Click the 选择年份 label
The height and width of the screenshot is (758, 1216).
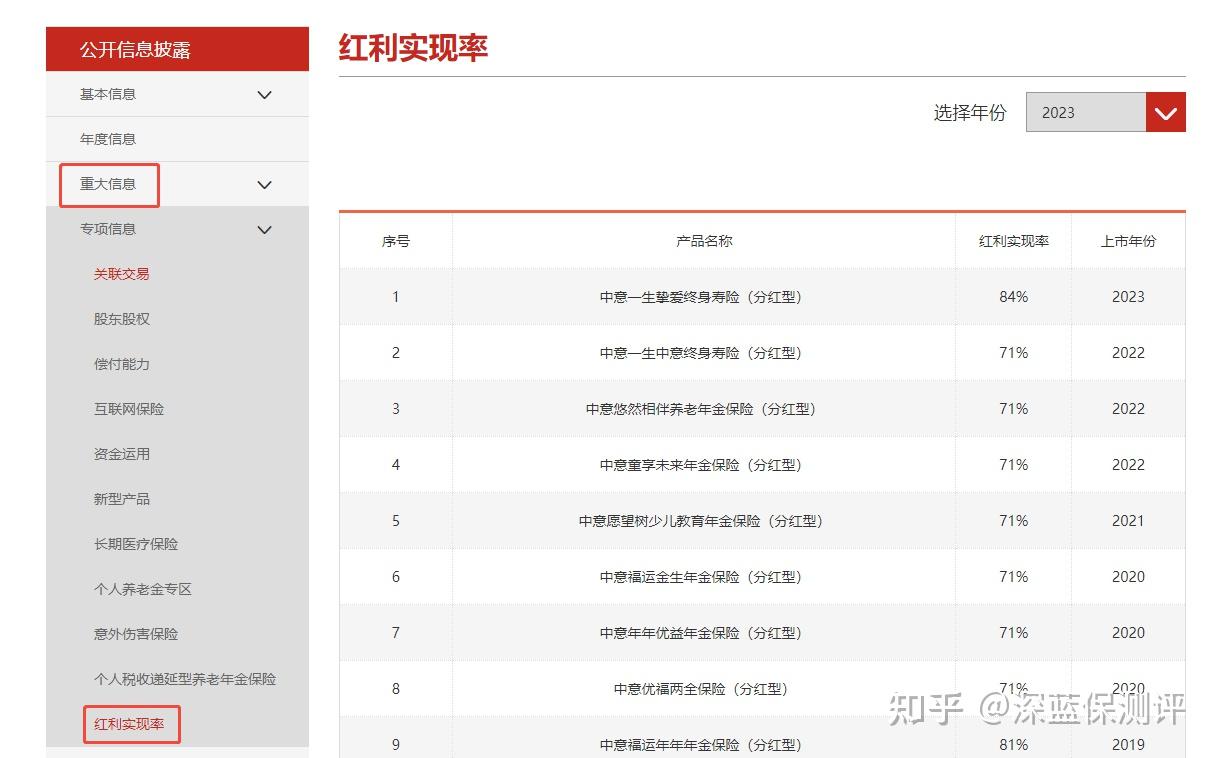970,113
